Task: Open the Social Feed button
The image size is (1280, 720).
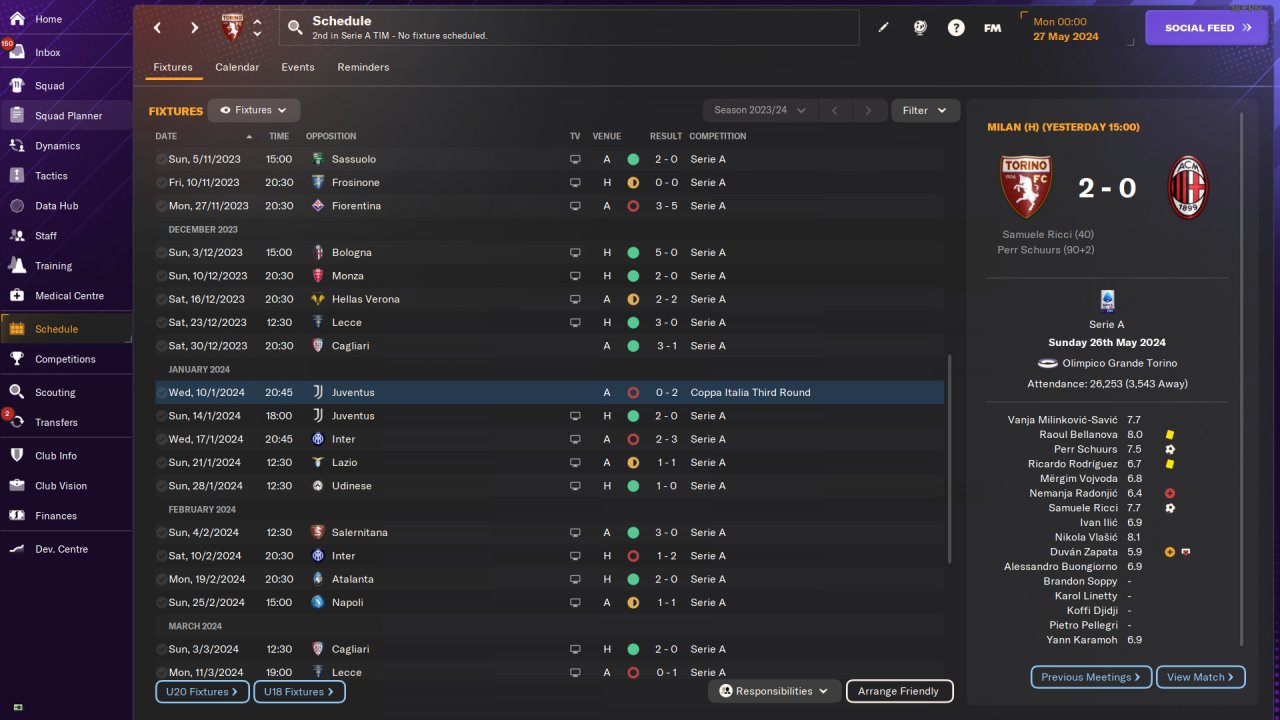Action: click(x=1207, y=28)
